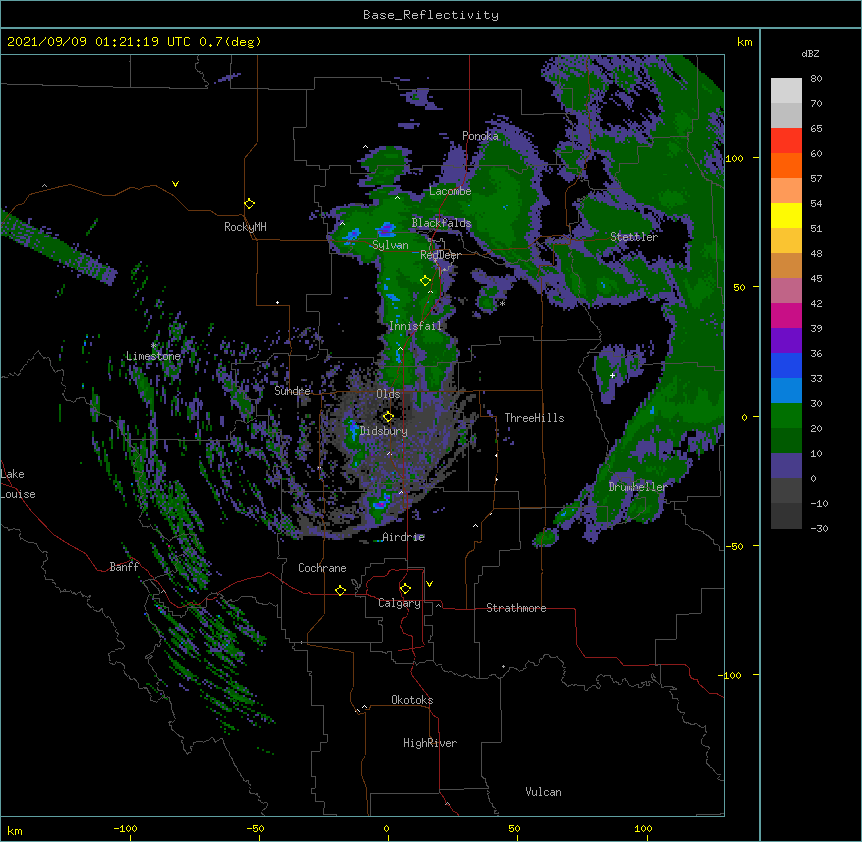Click the -50 tick on right axis

[x=734, y=546]
